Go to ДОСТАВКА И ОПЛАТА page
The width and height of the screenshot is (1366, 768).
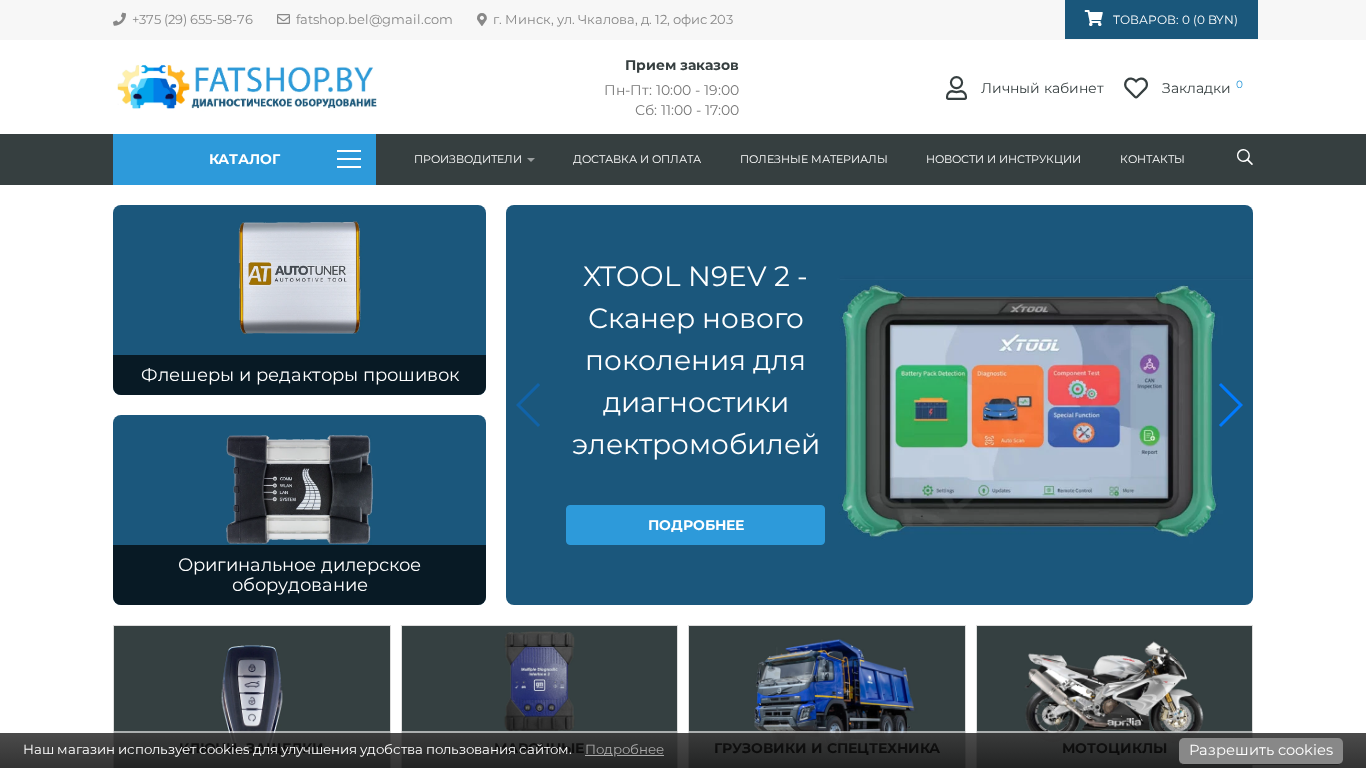pos(637,159)
